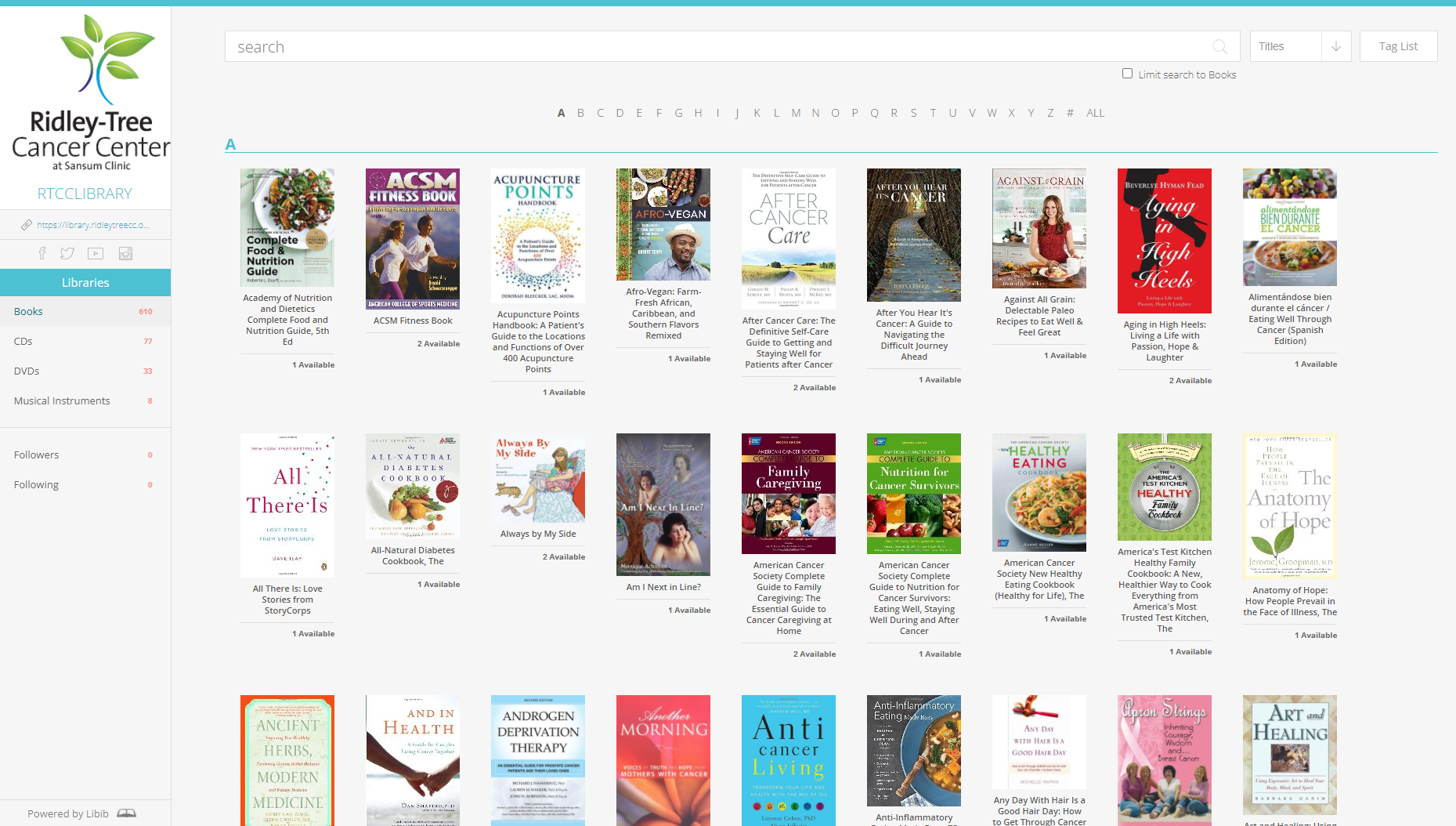The width and height of the screenshot is (1456, 826).
Task: Open the Facebook icon in the sidebar
Action: [42, 253]
